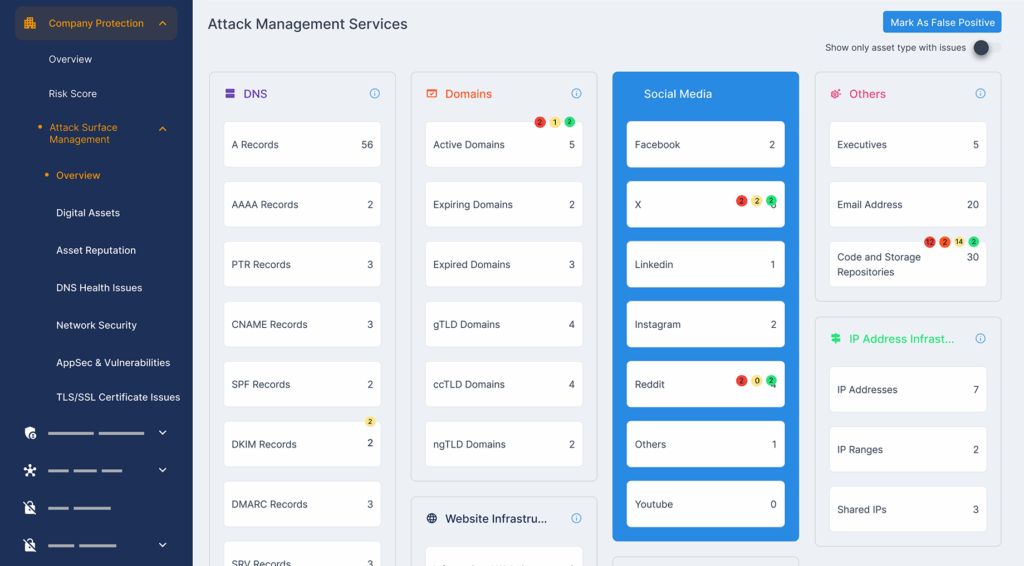Select the Instagram card
This screenshot has height=566, width=1024.
point(705,324)
